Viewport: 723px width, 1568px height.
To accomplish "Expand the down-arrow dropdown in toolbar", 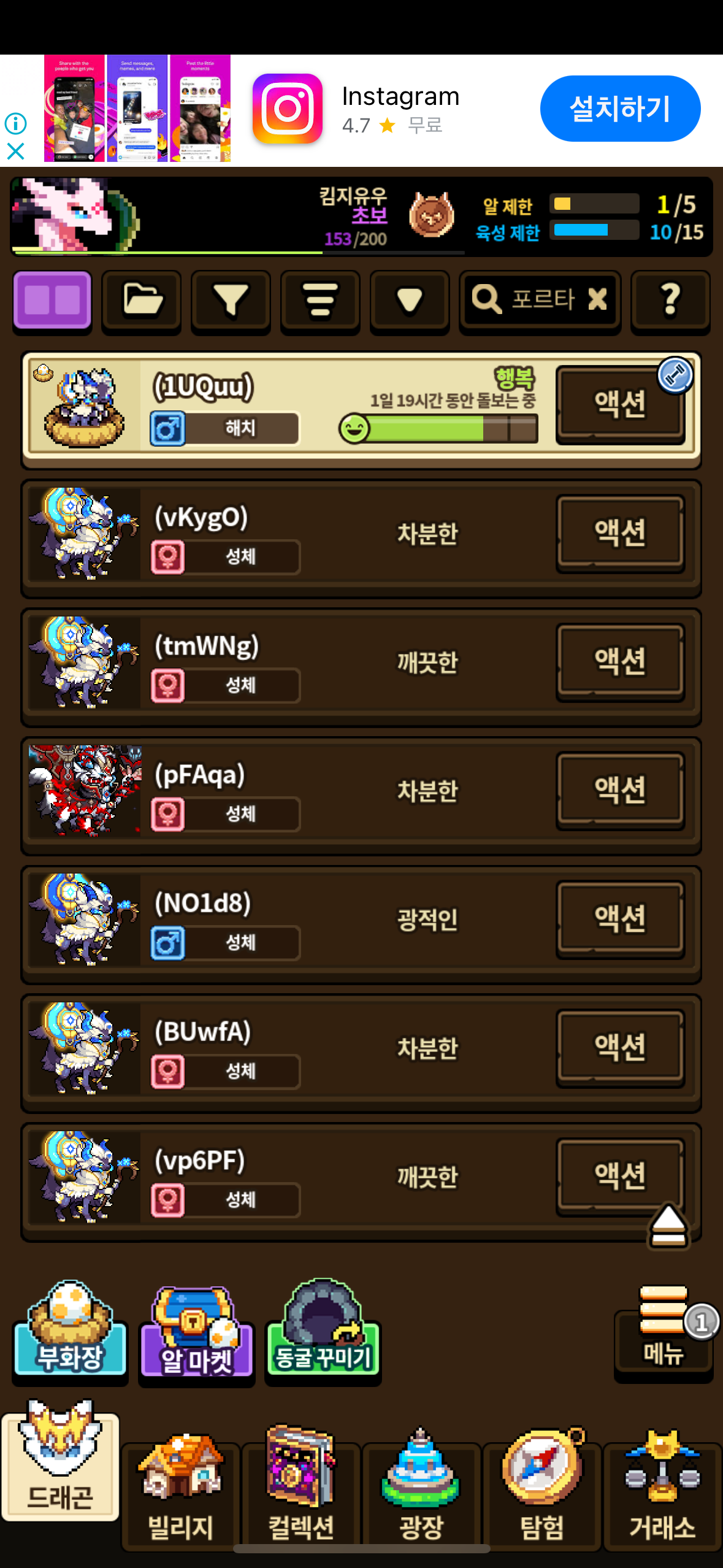I will (x=410, y=301).
